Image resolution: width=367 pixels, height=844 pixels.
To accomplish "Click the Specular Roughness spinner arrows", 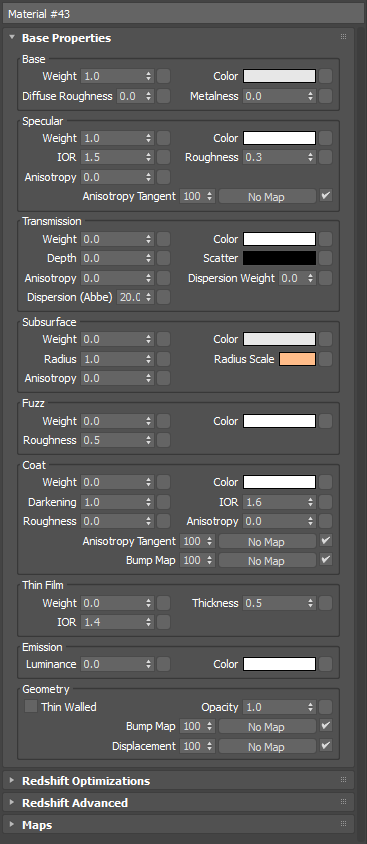I will [310, 157].
